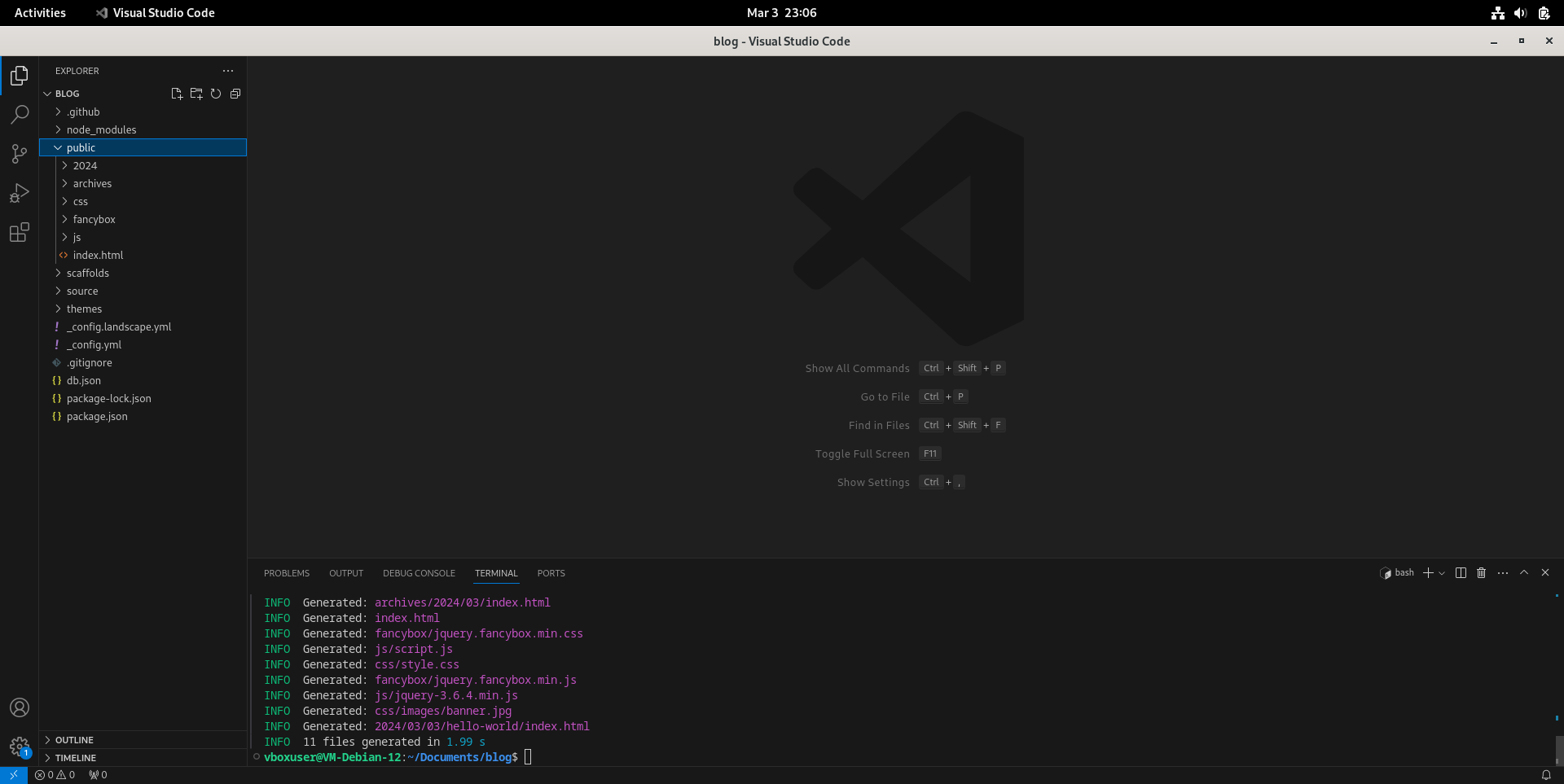
Task: Kill the terminal with trash icon
Action: pos(1482,573)
